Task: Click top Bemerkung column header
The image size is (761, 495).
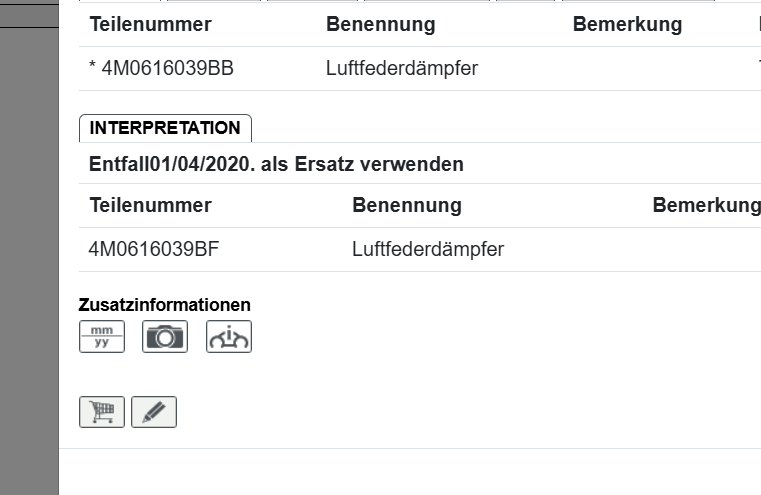Action: 627,25
